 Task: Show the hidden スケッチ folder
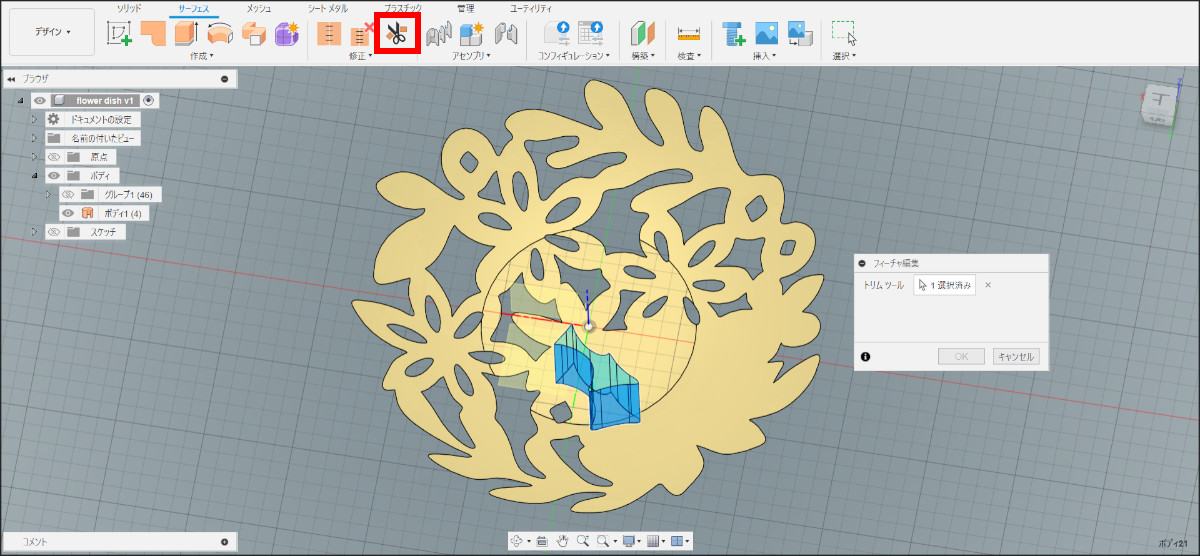coord(54,232)
